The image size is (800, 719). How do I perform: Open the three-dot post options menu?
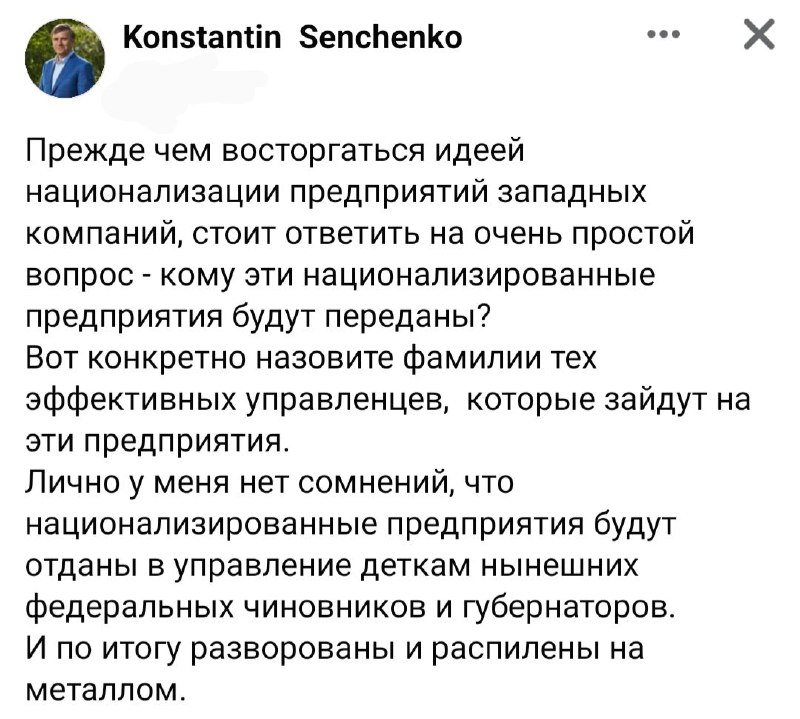[663, 35]
